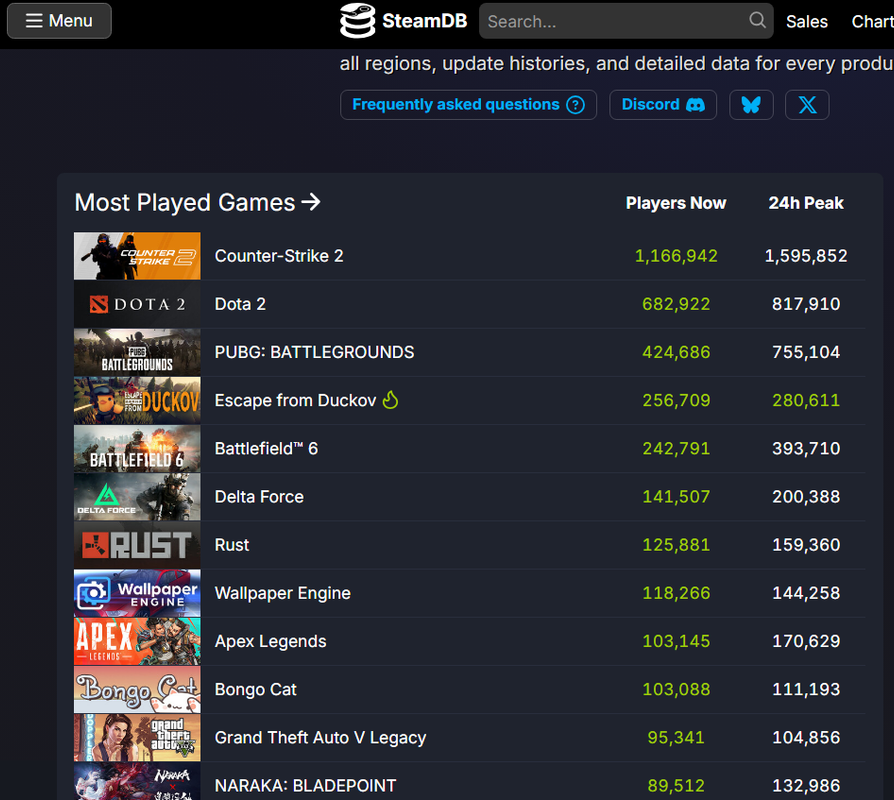Click peak value 200,388
The width and height of the screenshot is (894, 800).
pos(806,497)
